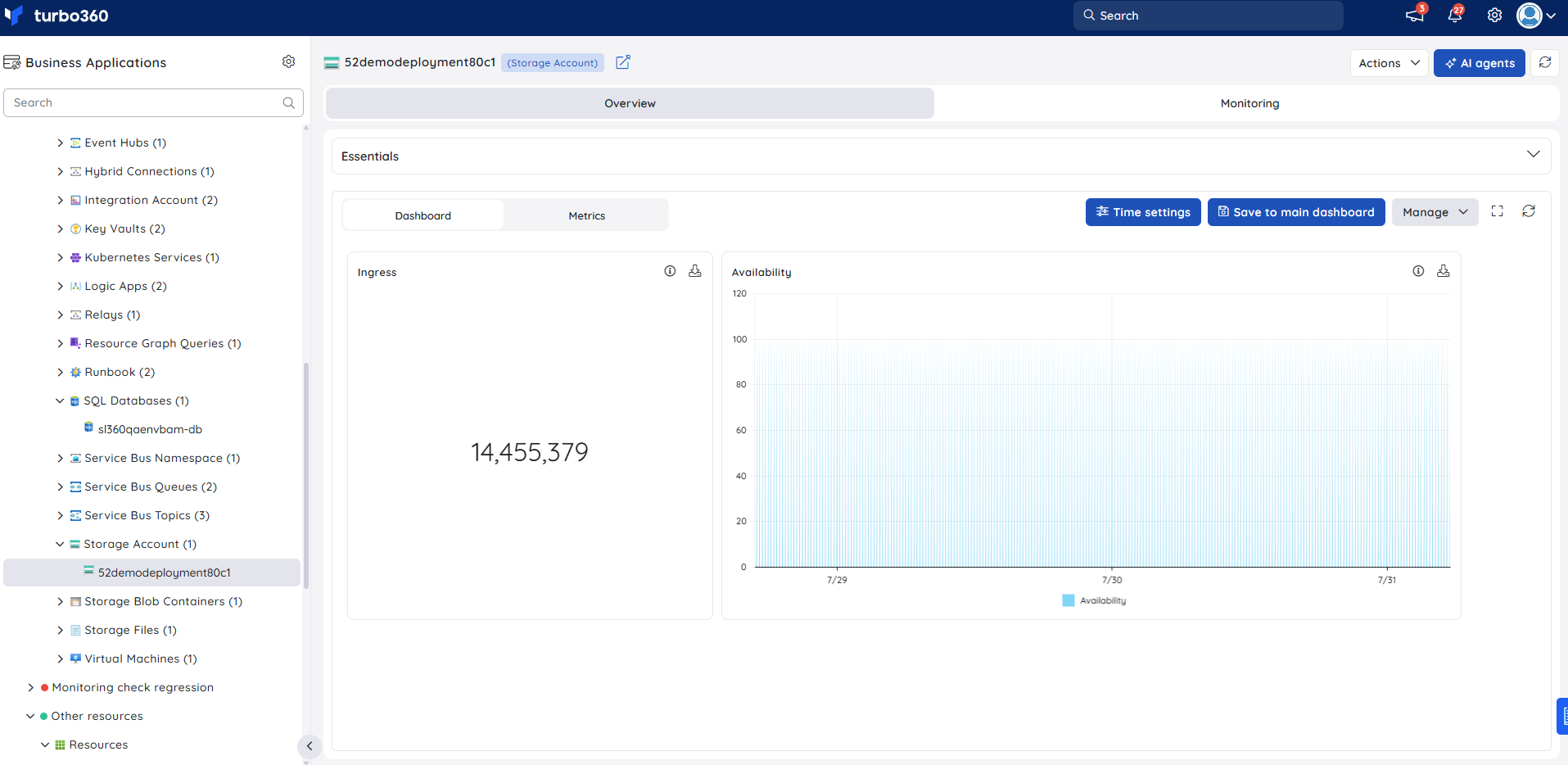Expand Monitoring check regression group
This screenshot has width=1568, height=765.
(30, 687)
